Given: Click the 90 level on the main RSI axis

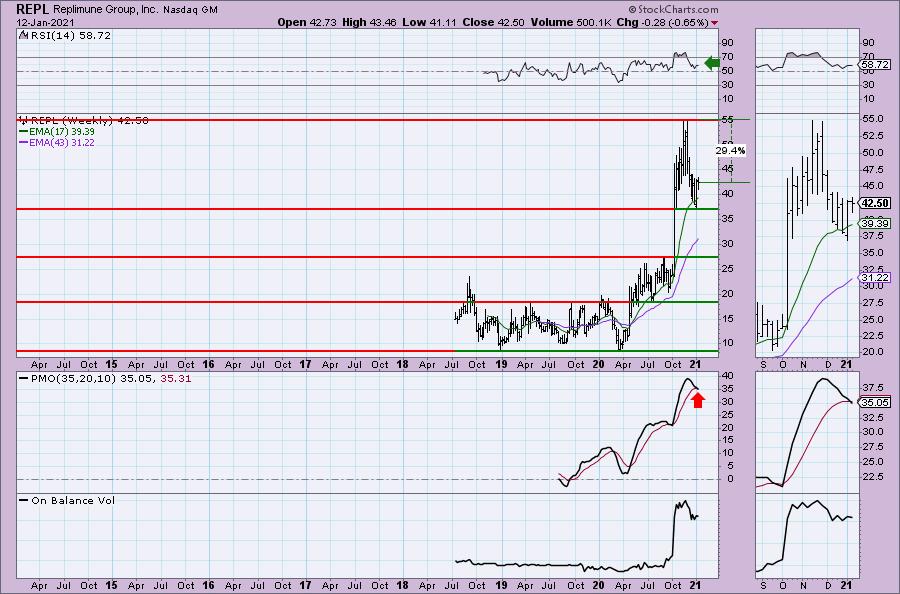Looking at the screenshot, I should tap(727, 43).
